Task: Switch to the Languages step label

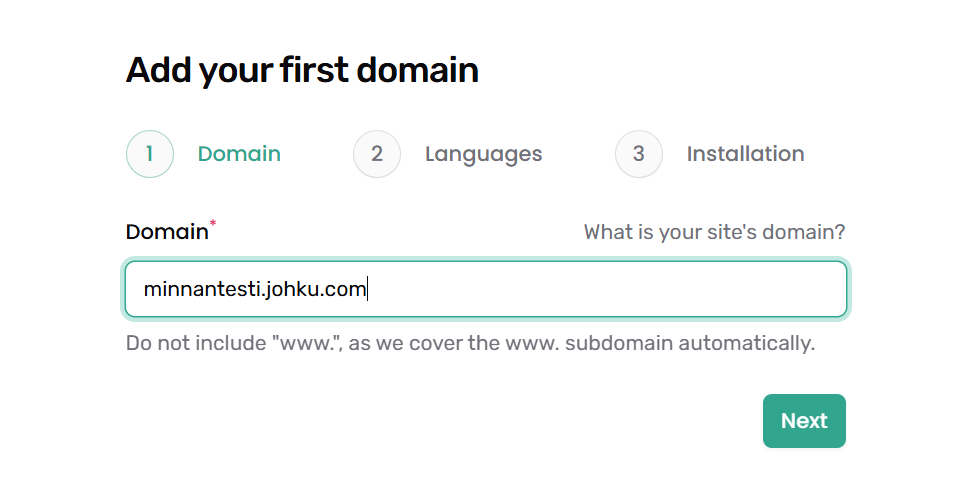Action: click(x=483, y=154)
